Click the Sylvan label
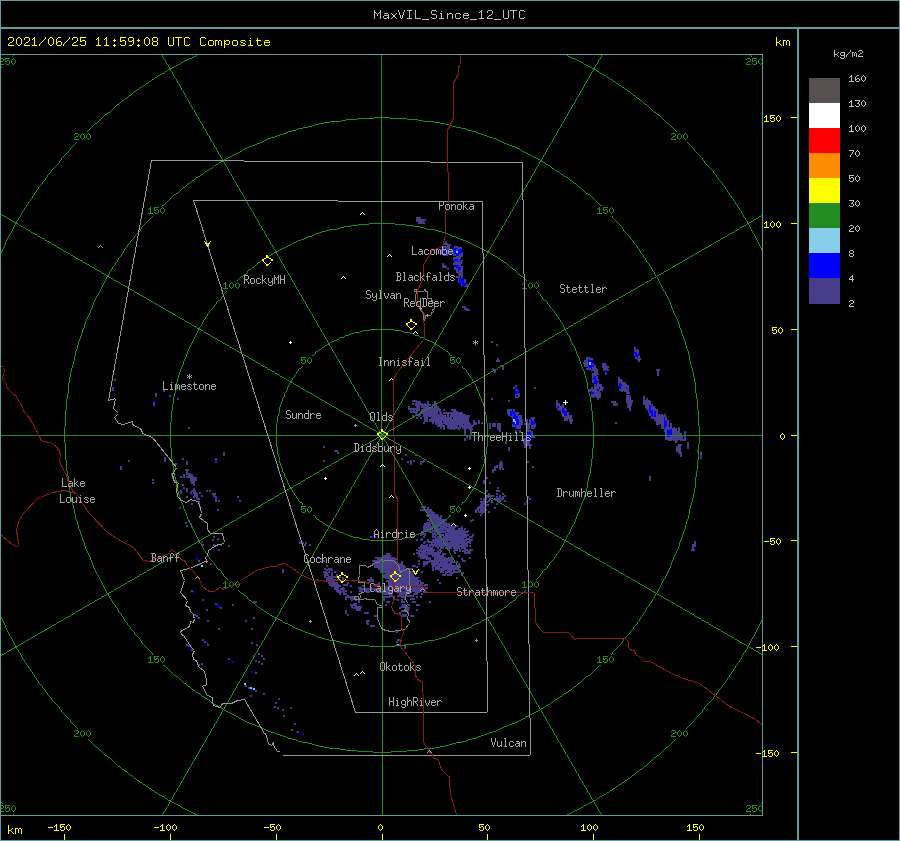Viewport: 900px width, 841px height. [x=383, y=295]
